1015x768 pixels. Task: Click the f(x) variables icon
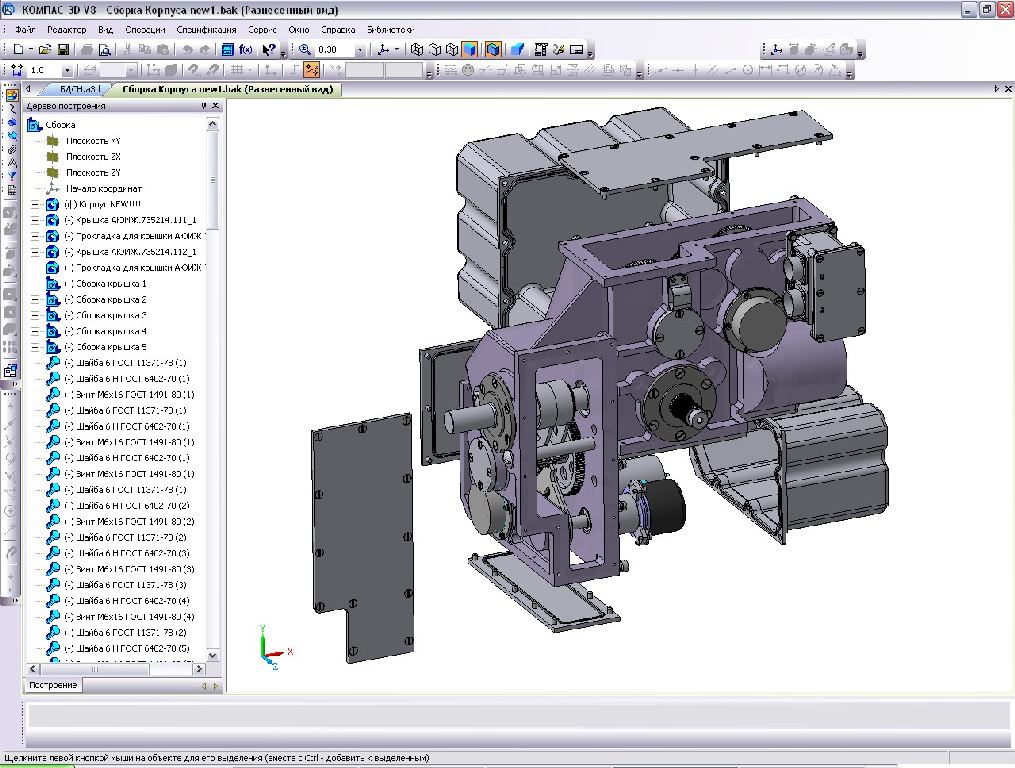click(x=246, y=49)
